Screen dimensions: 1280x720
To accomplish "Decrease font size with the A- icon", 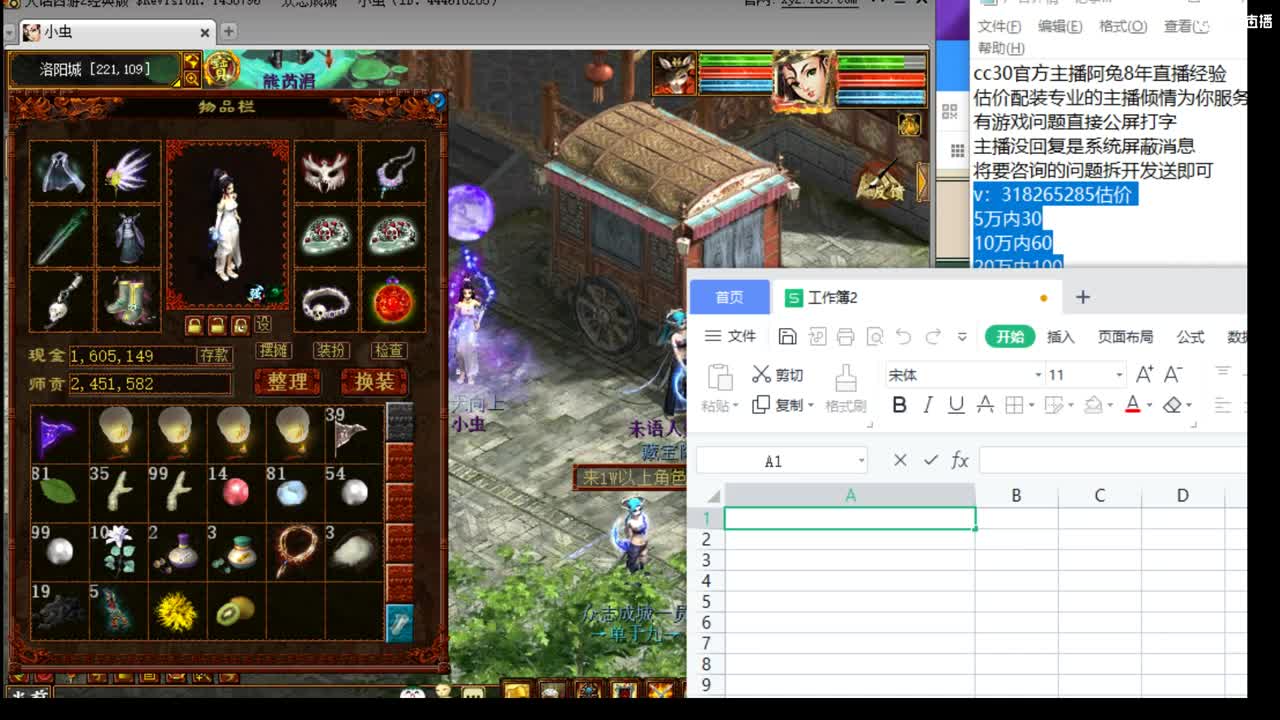I will click(x=1173, y=374).
